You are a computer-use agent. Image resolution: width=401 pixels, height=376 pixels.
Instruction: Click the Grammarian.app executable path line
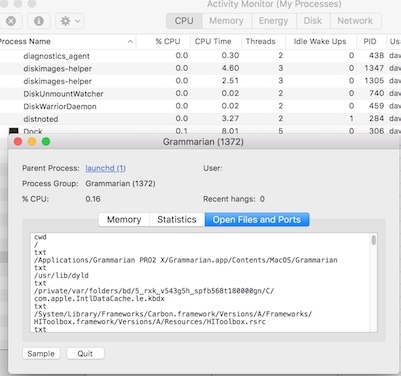click(186, 260)
